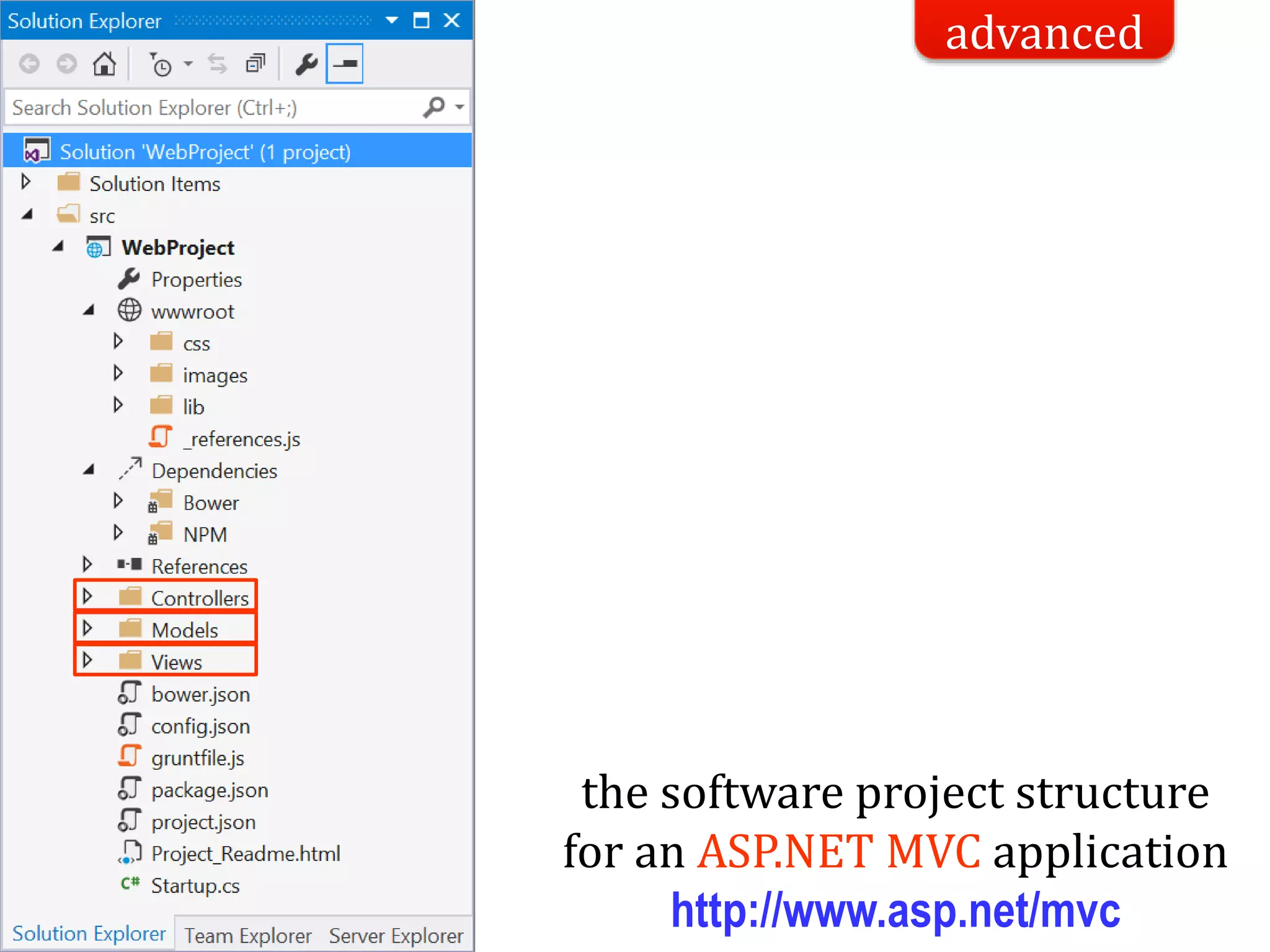The width and height of the screenshot is (1270, 952).
Task: Toggle the Preview Selected Items button
Action: (x=345, y=63)
